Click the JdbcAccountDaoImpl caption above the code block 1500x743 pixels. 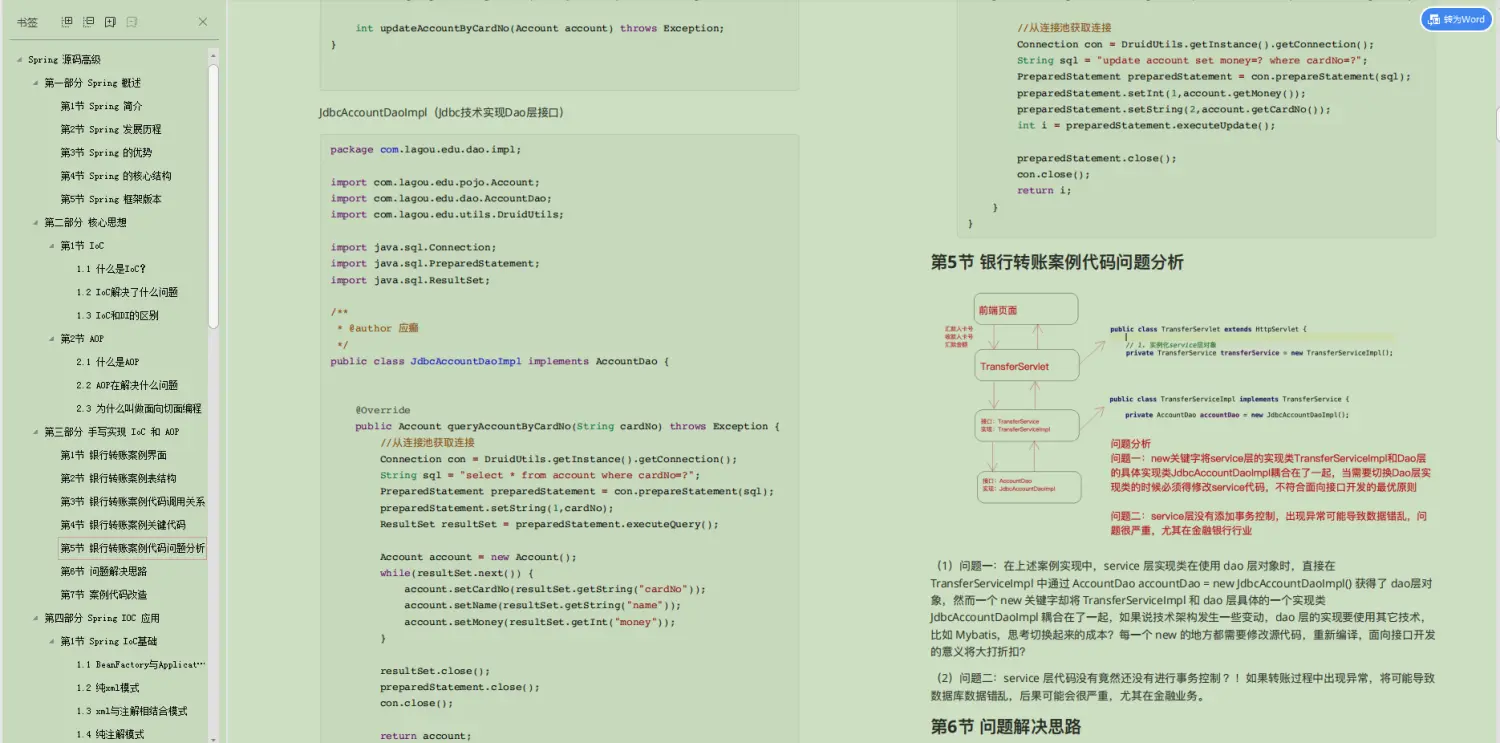(x=442, y=113)
